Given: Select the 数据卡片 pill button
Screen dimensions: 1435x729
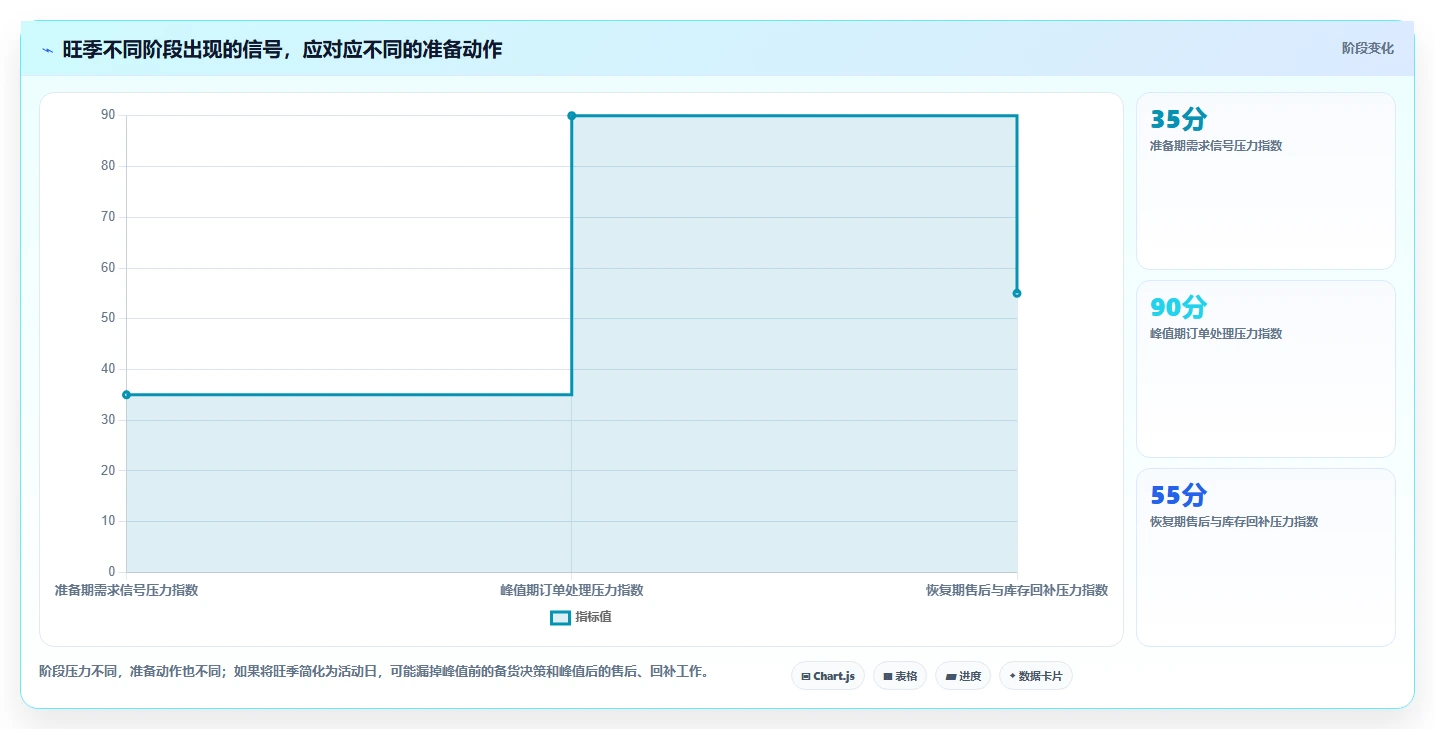Looking at the screenshot, I should 1036,676.
